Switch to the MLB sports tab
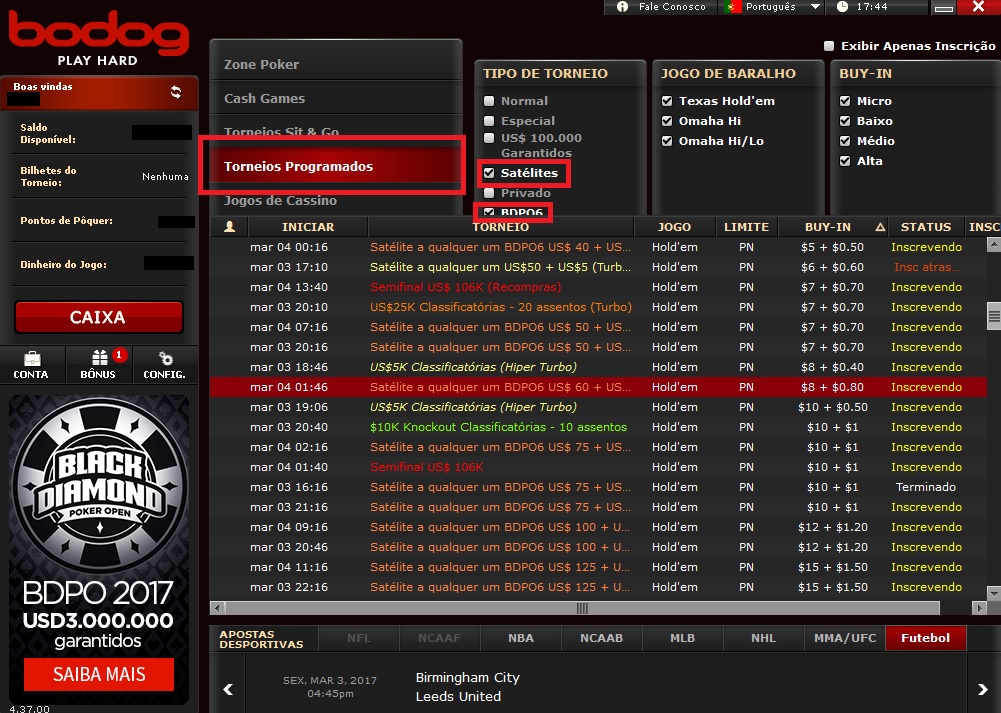The height and width of the screenshot is (713, 1001). pyautogui.click(x=682, y=638)
